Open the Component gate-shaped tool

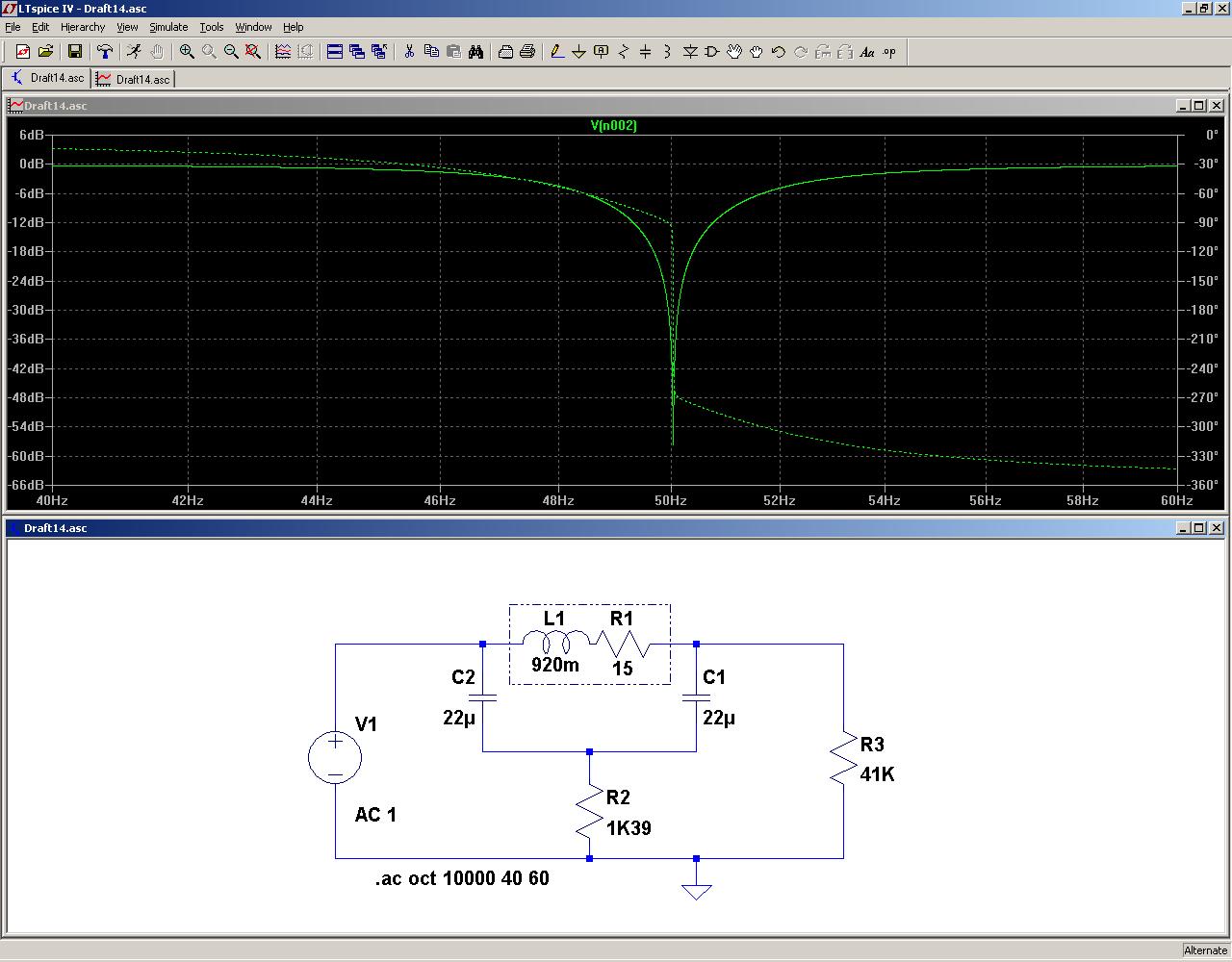point(712,52)
